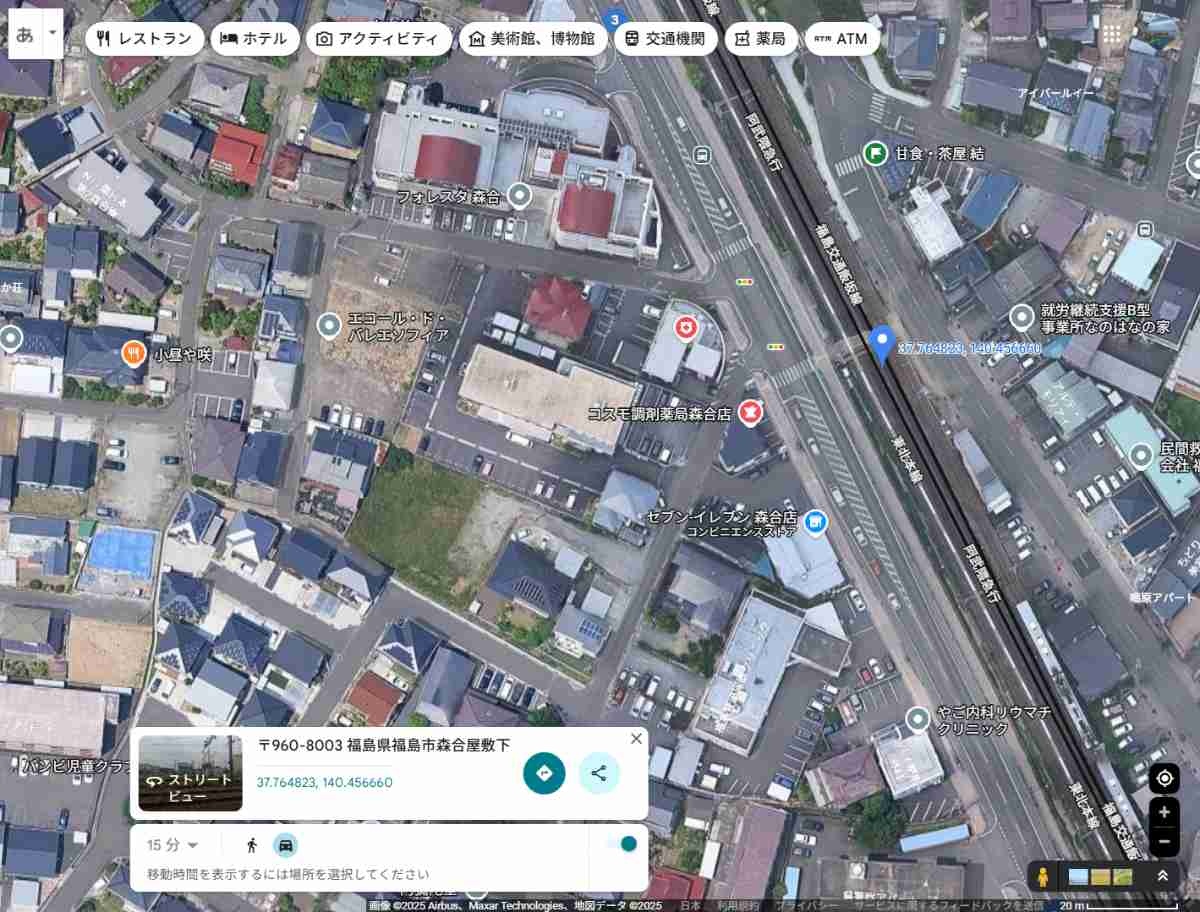Zoom out with the minus button
Viewport: 1200px width, 912px height.
[1164, 843]
